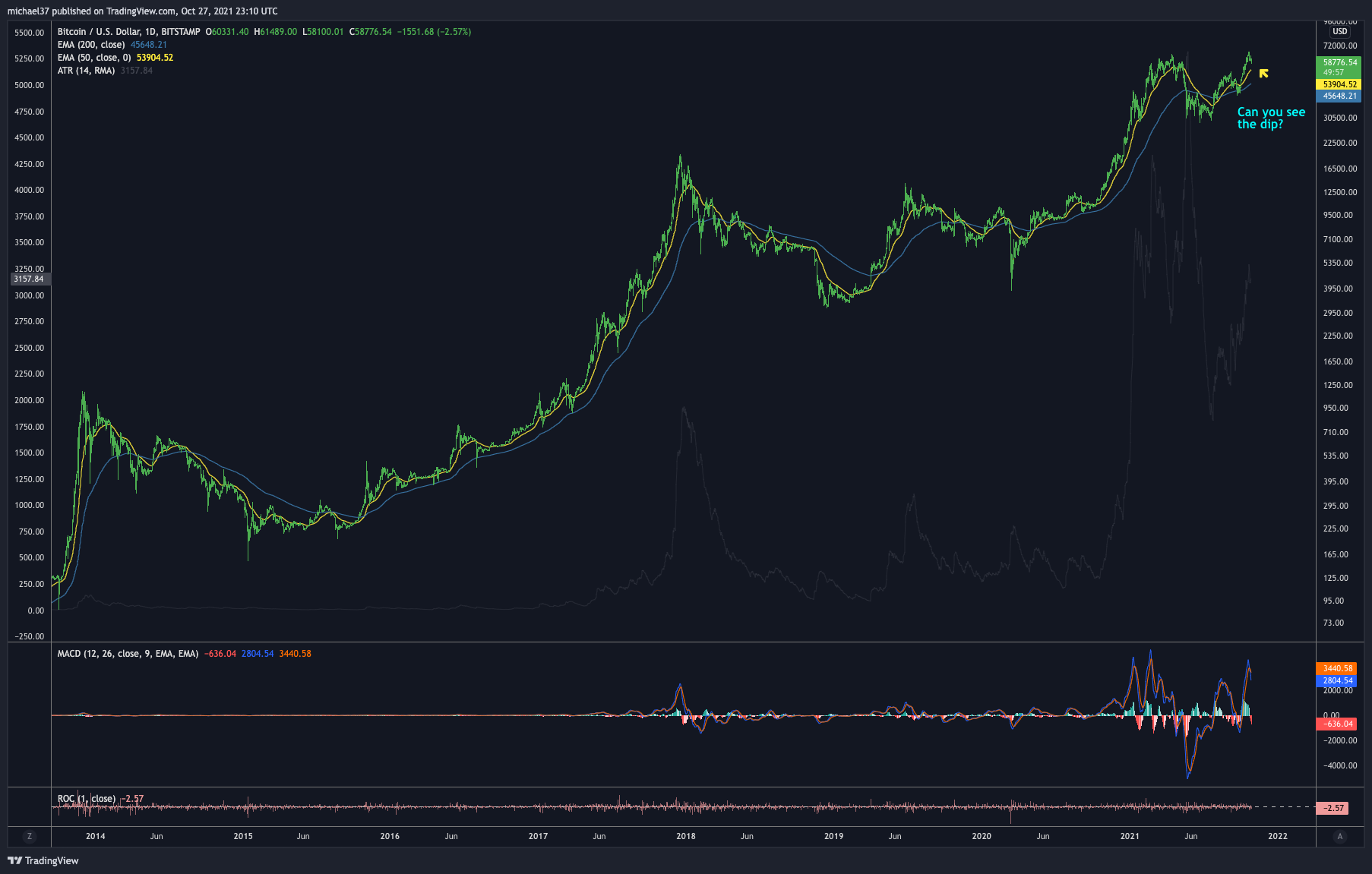The image size is (1372, 874).
Task: Click the Bitcoin / U.S. Dollar symbol title
Action: 128,32
